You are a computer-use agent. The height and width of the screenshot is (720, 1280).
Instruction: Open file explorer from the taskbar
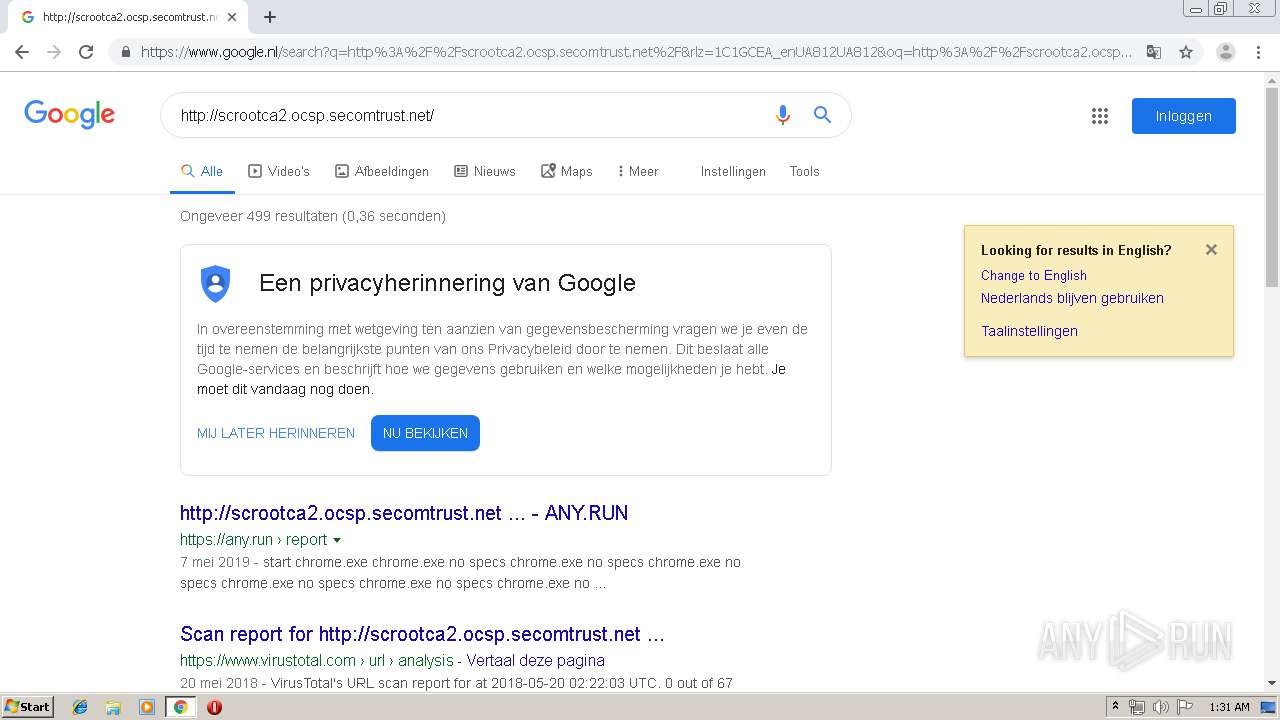(x=113, y=707)
